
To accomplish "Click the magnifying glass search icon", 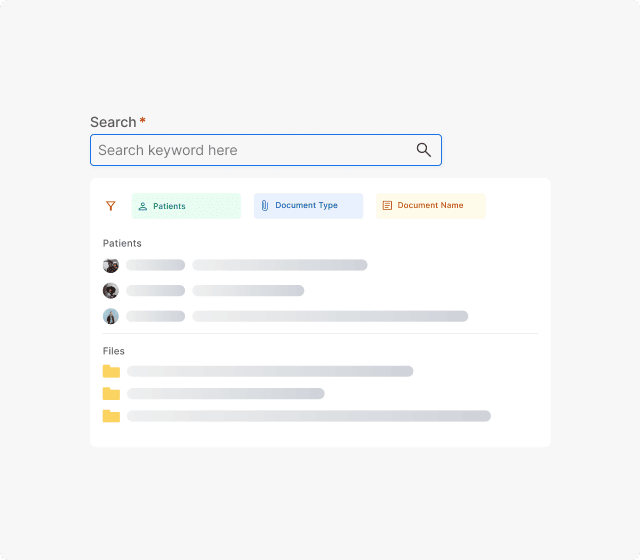I will [424, 150].
